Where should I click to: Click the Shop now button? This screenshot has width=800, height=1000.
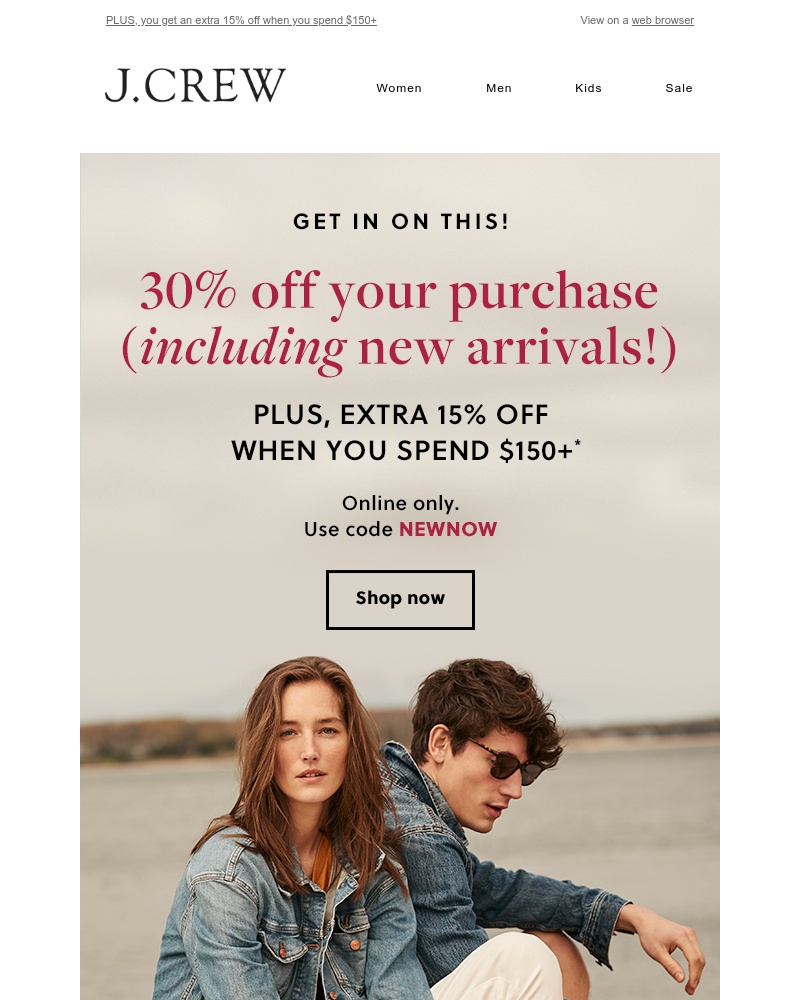400,599
